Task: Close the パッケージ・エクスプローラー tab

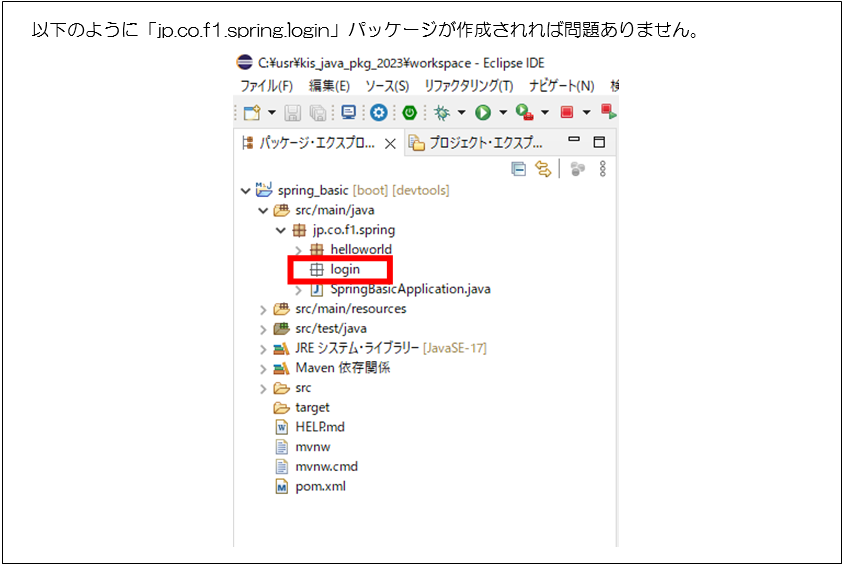Action: point(390,144)
